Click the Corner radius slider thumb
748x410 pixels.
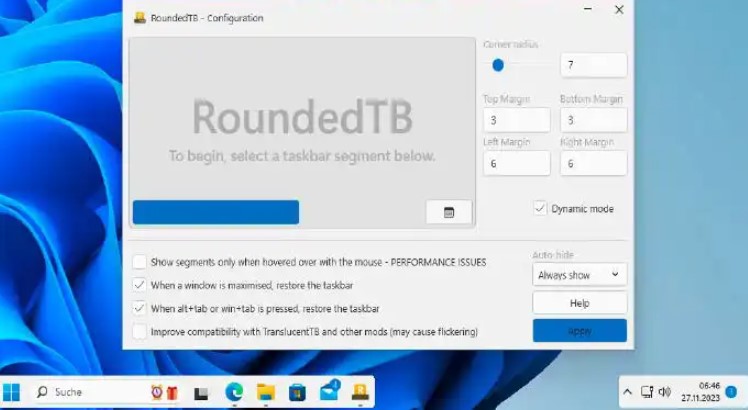[x=498, y=65]
